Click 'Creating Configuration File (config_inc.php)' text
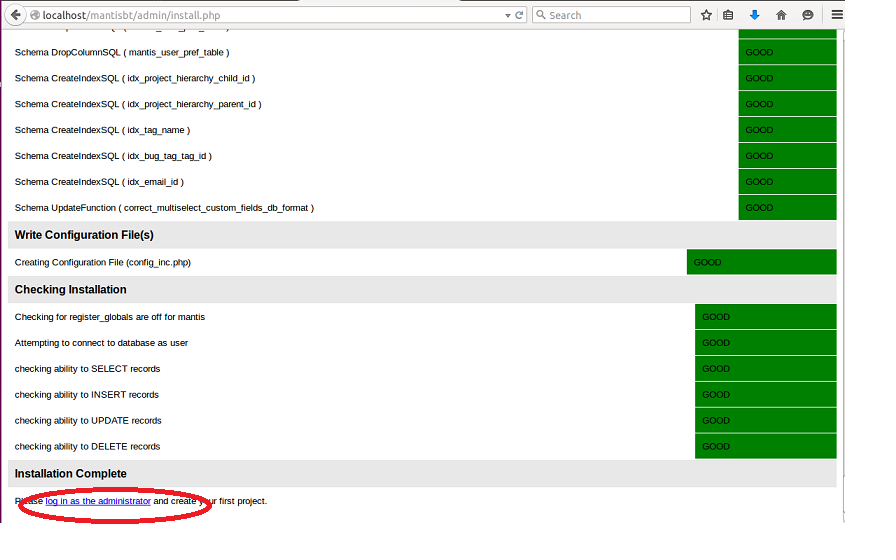 coord(103,262)
